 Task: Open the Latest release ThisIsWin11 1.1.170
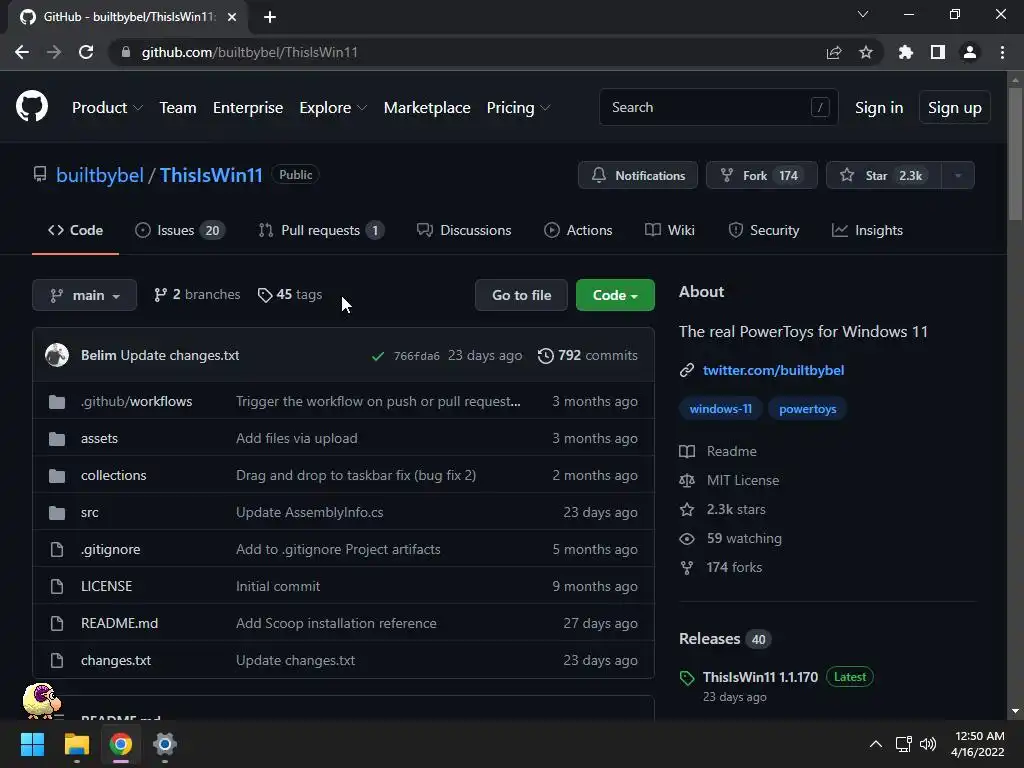760,677
